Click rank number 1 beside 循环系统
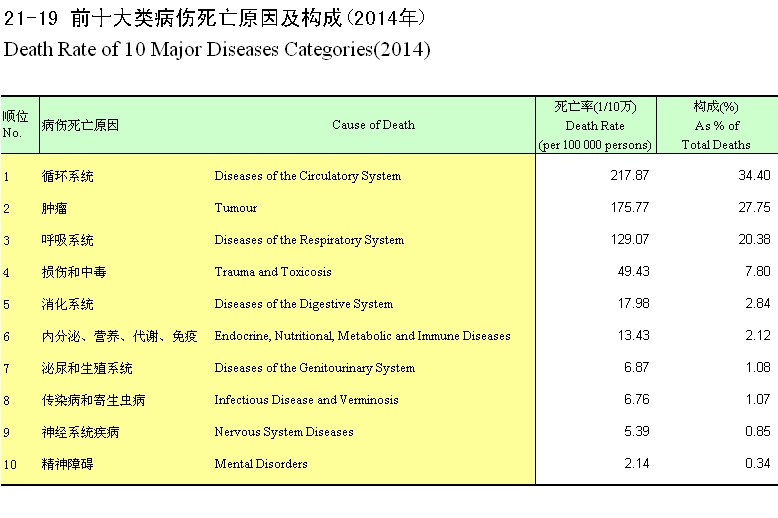 tap(6, 177)
